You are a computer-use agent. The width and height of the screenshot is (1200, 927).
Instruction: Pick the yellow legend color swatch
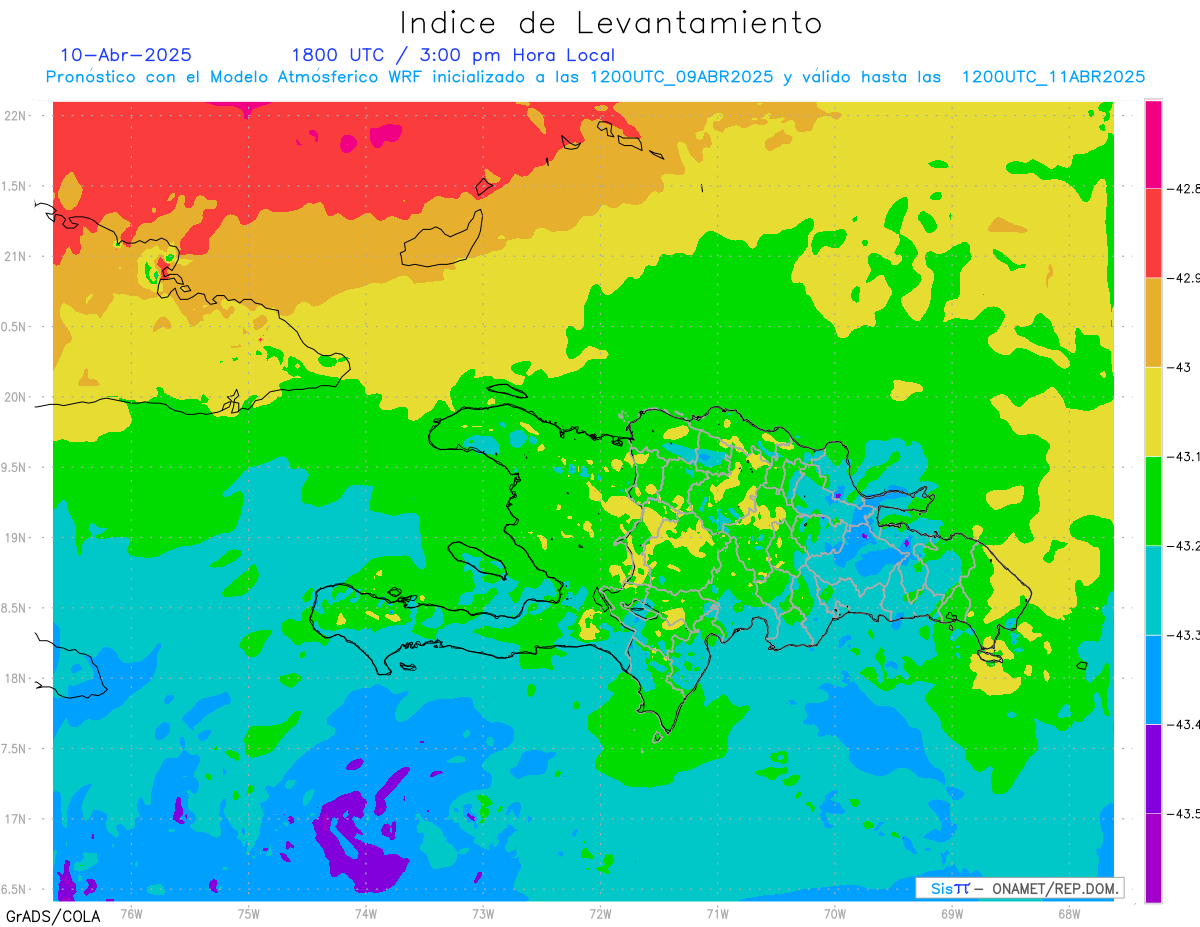[x=1153, y=411]
